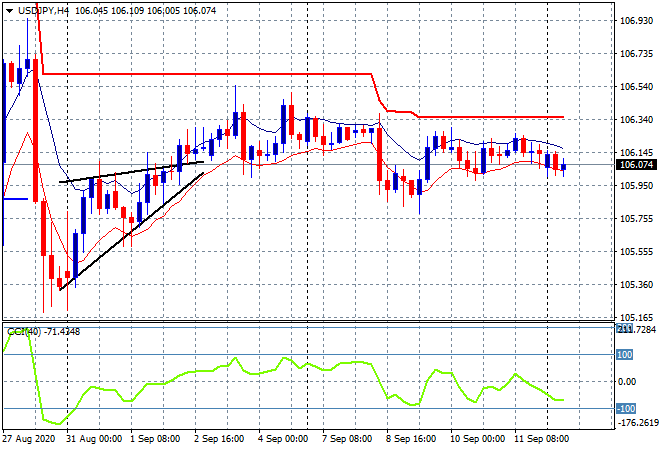Select price axis label 106.145
Screen dimensions: 660x450
click(x=636, y=152)
